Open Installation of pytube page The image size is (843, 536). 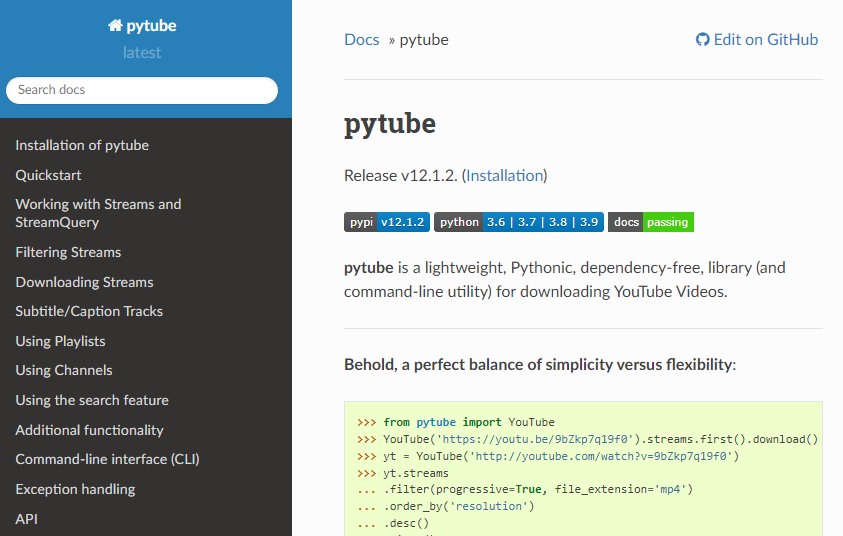[82, 145]
